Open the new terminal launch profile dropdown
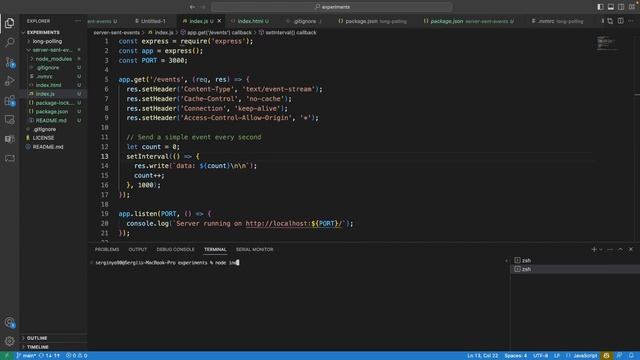Viewport: 640px width, 360px height. click(601, 249)
